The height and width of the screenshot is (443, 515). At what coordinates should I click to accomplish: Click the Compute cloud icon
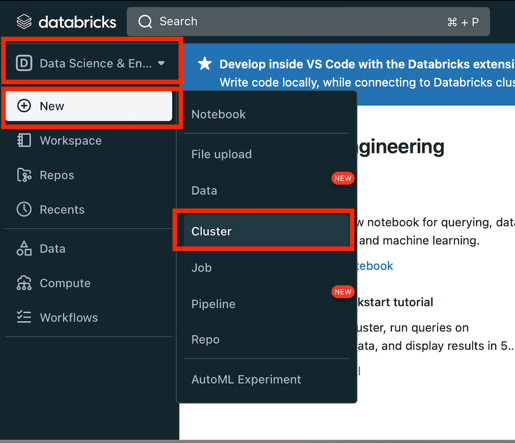24,283
